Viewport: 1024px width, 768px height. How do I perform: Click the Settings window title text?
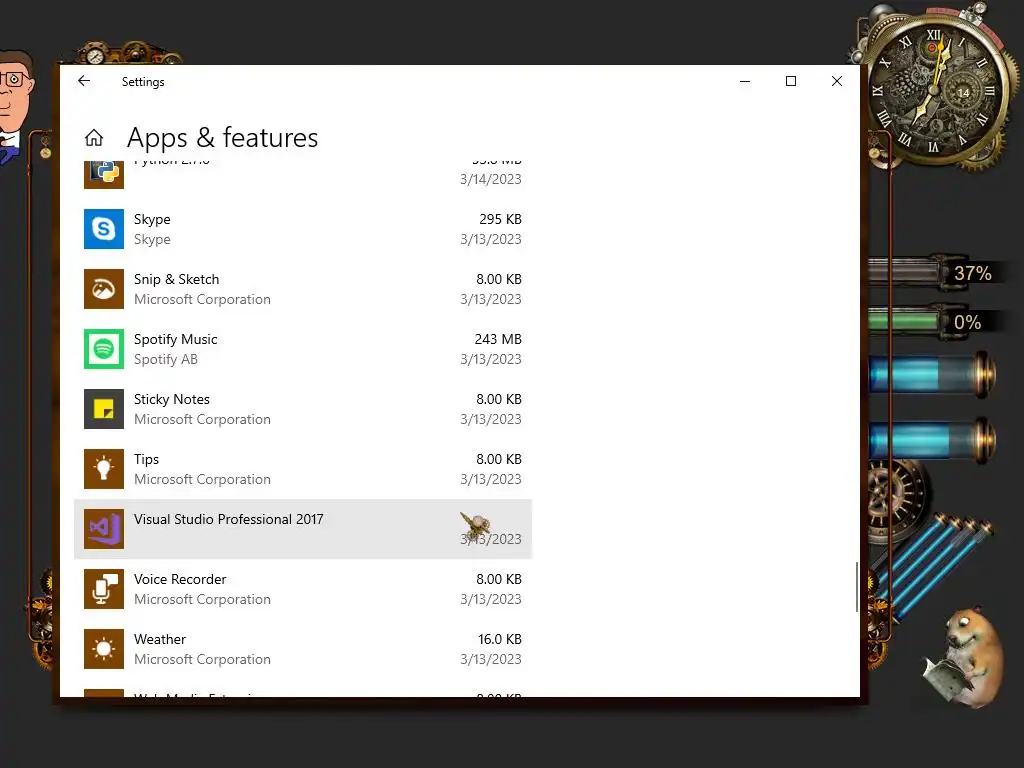(143, 82)
